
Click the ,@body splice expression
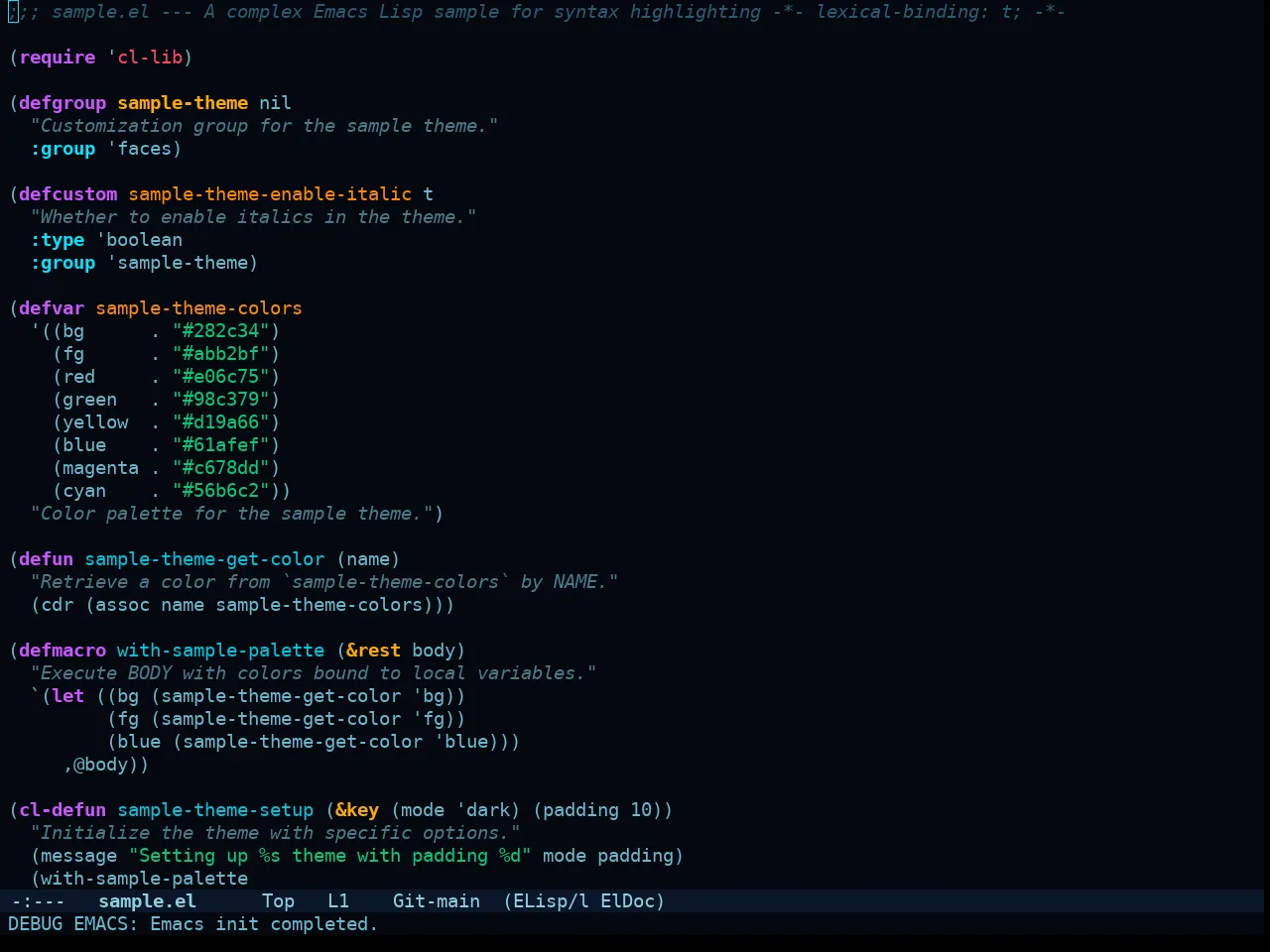click(101, 764)
